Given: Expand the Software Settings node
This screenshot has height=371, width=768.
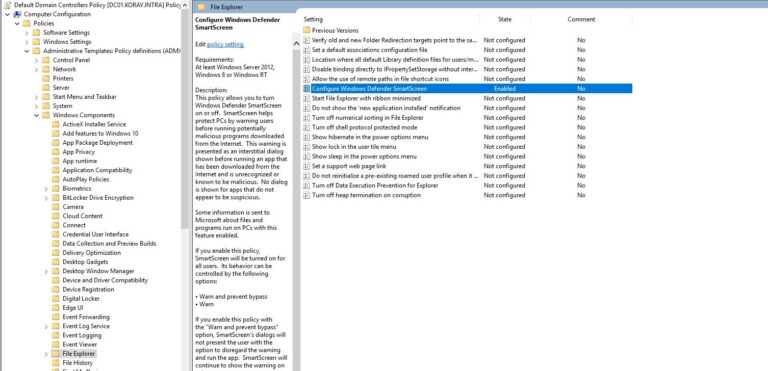Looking at the screenshot, I should (27, 32).
